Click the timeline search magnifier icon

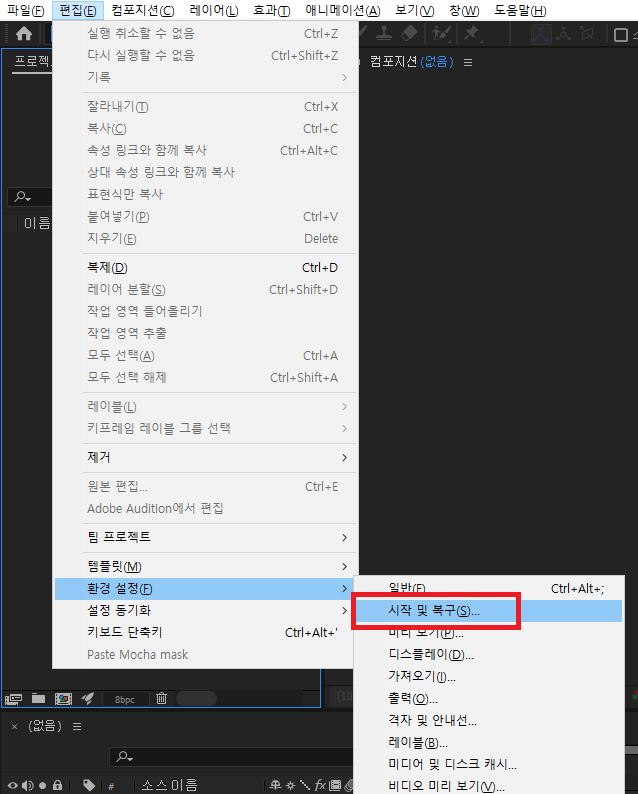124,757
